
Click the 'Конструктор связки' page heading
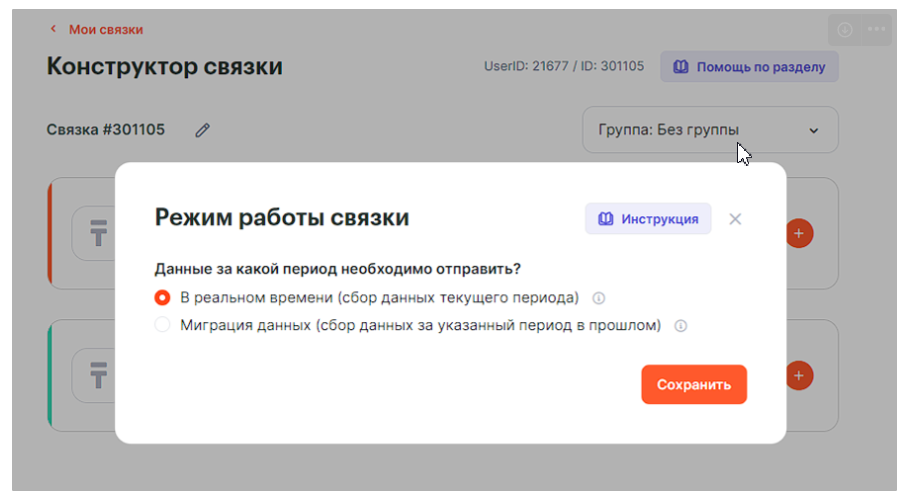[x=164, y=67]
